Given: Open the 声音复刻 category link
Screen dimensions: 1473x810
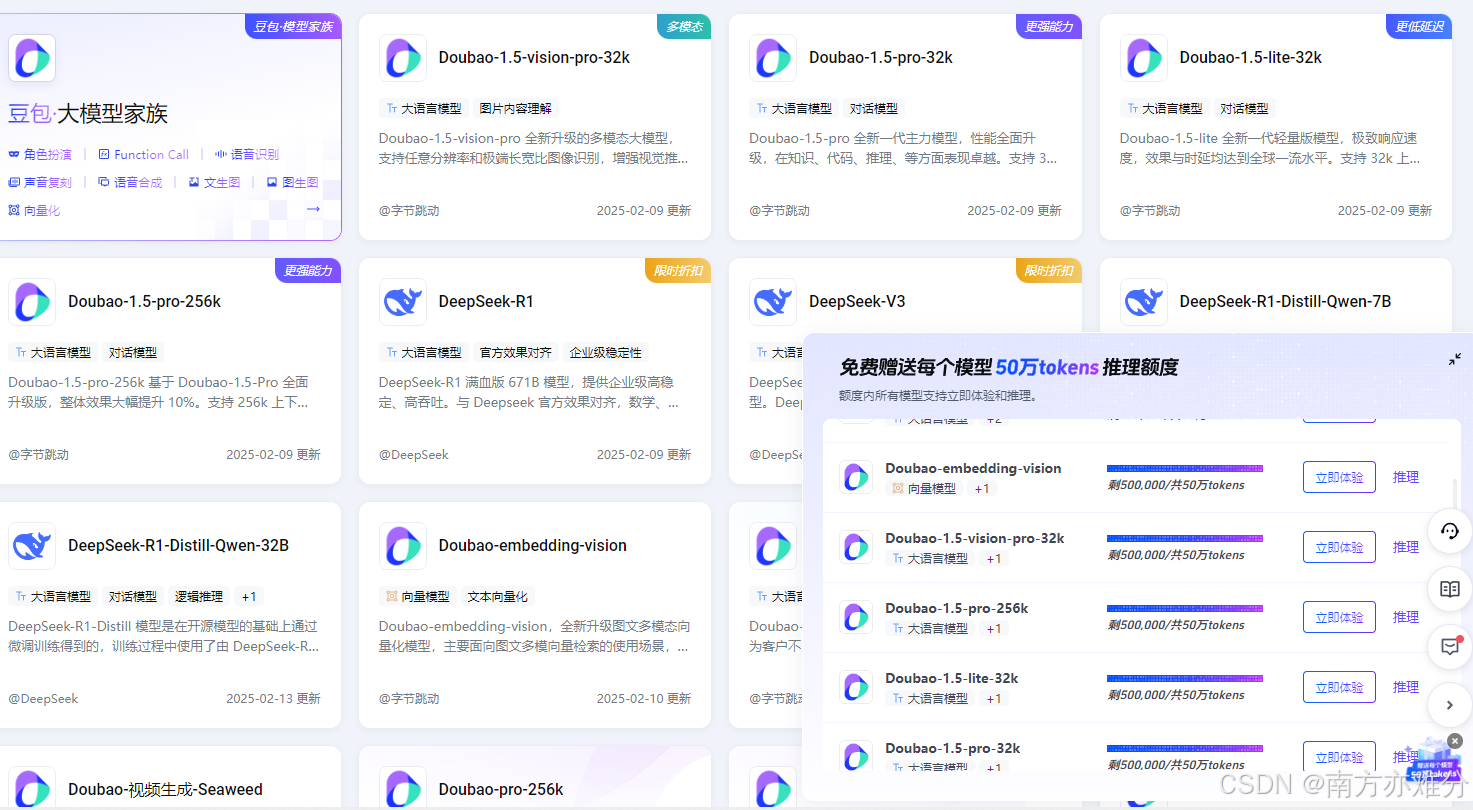Looking at the screenshot, I should point(40,182).
